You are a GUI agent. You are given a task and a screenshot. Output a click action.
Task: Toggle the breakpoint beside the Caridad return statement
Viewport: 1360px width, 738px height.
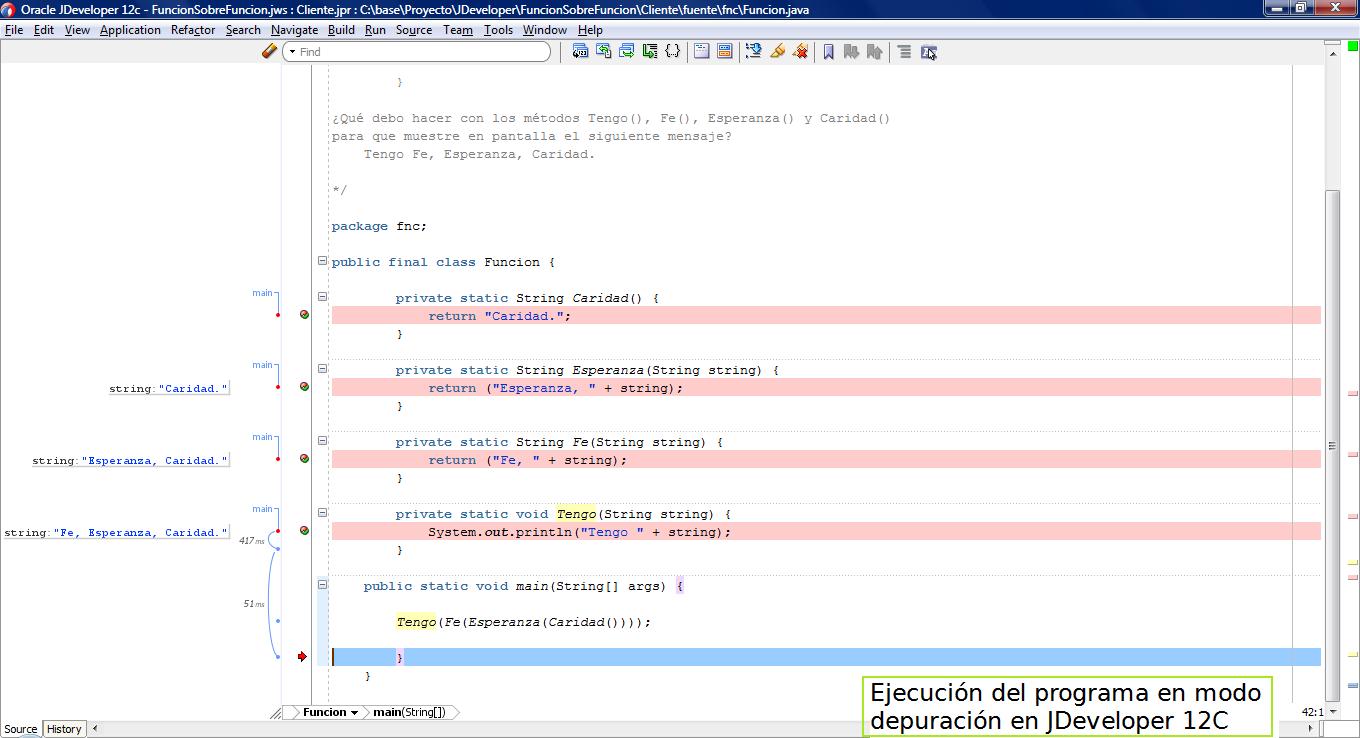tap(303, 314)
